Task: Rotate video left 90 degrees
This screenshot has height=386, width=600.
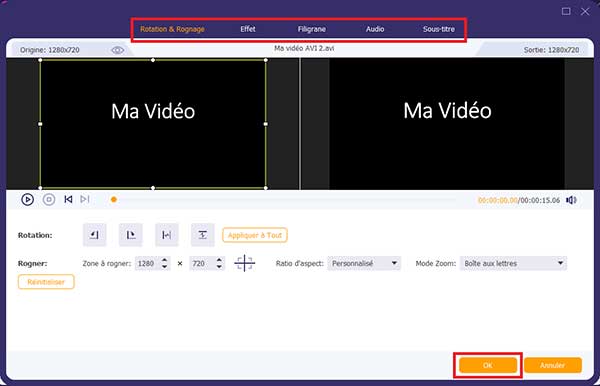Action: point(95,235)
